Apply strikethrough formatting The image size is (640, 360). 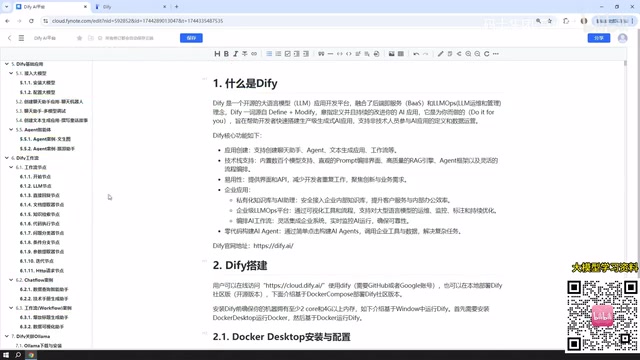click(244, 54)
